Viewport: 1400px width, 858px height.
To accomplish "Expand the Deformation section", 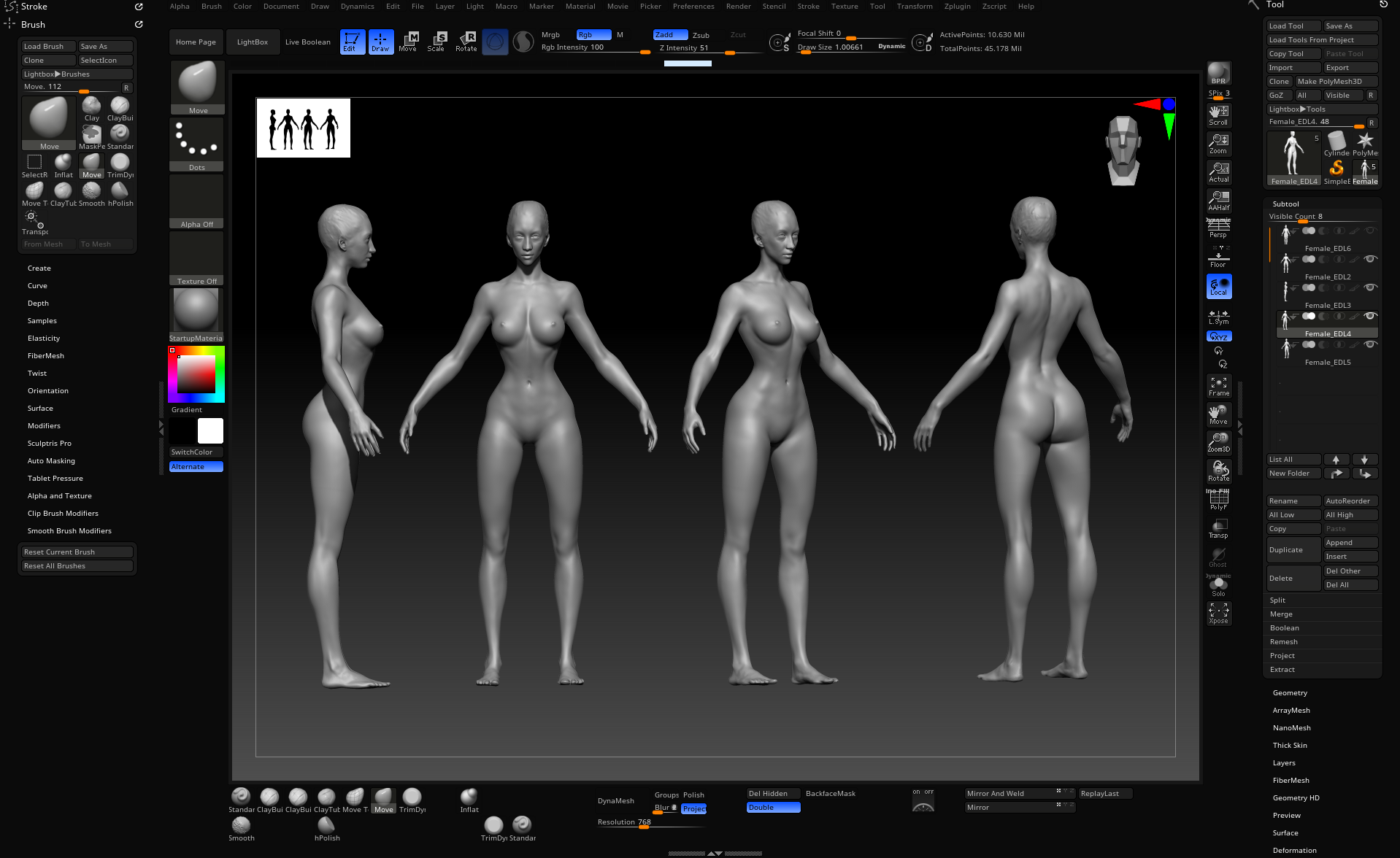I will [1294, 851].
